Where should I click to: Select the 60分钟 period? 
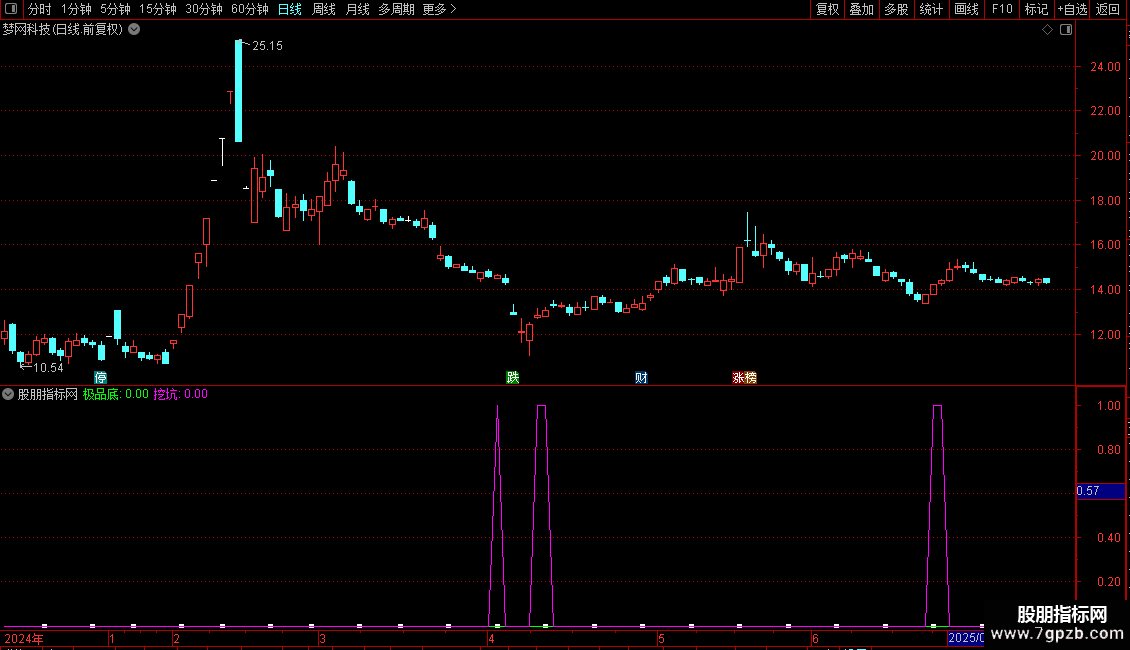[249, 9]
